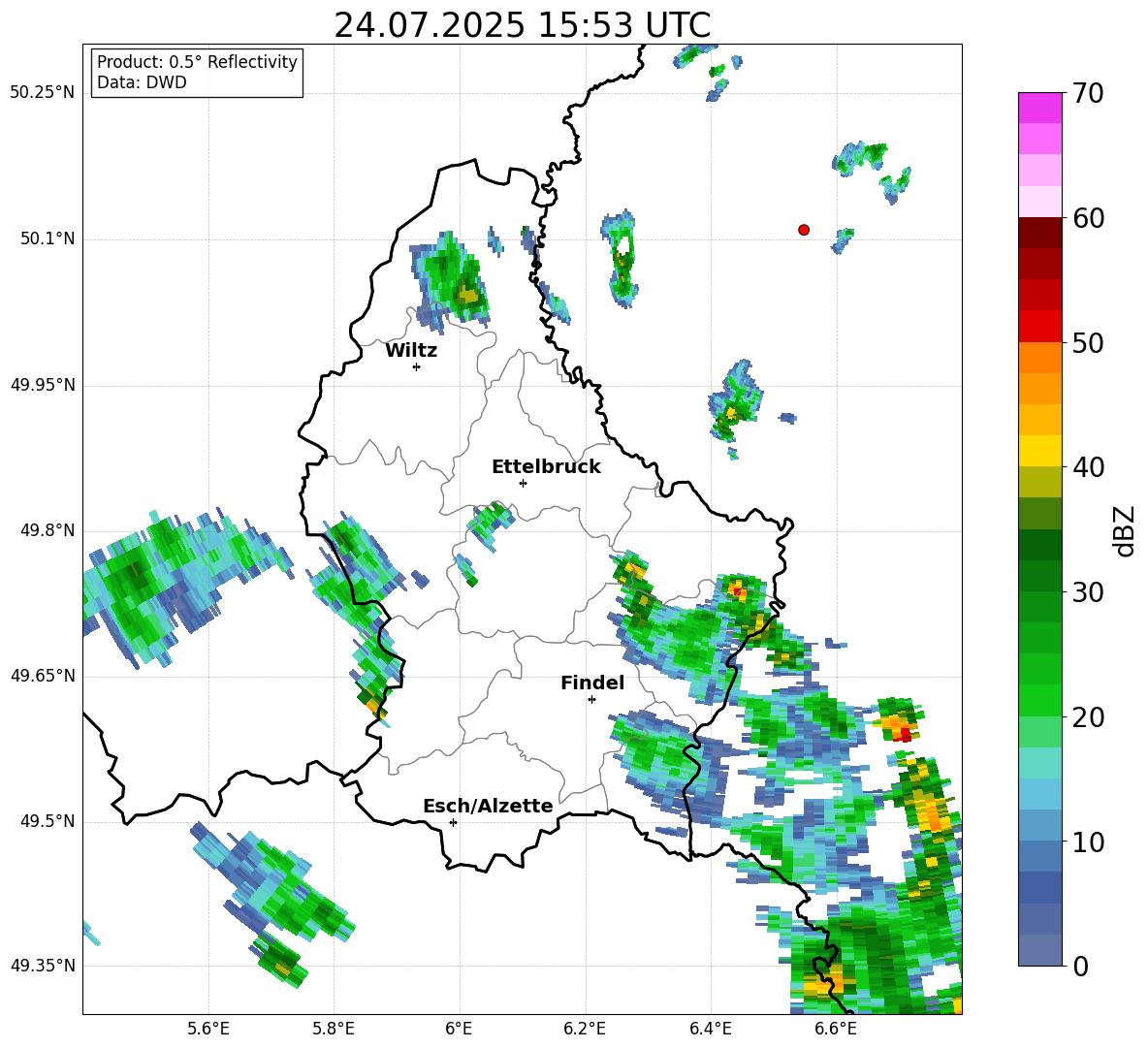The image size is (1148, 1048).
Task: Click the Wiltz city label
Action: point(411,351)
